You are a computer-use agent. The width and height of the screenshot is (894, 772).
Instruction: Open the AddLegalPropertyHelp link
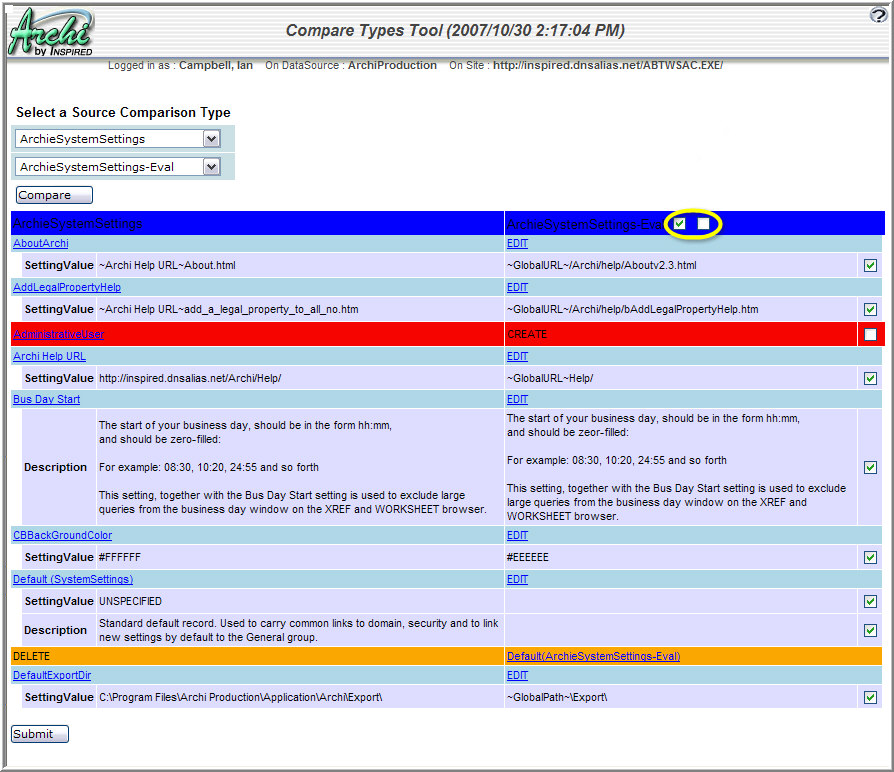pyautogui.click(x=67, y=287)
